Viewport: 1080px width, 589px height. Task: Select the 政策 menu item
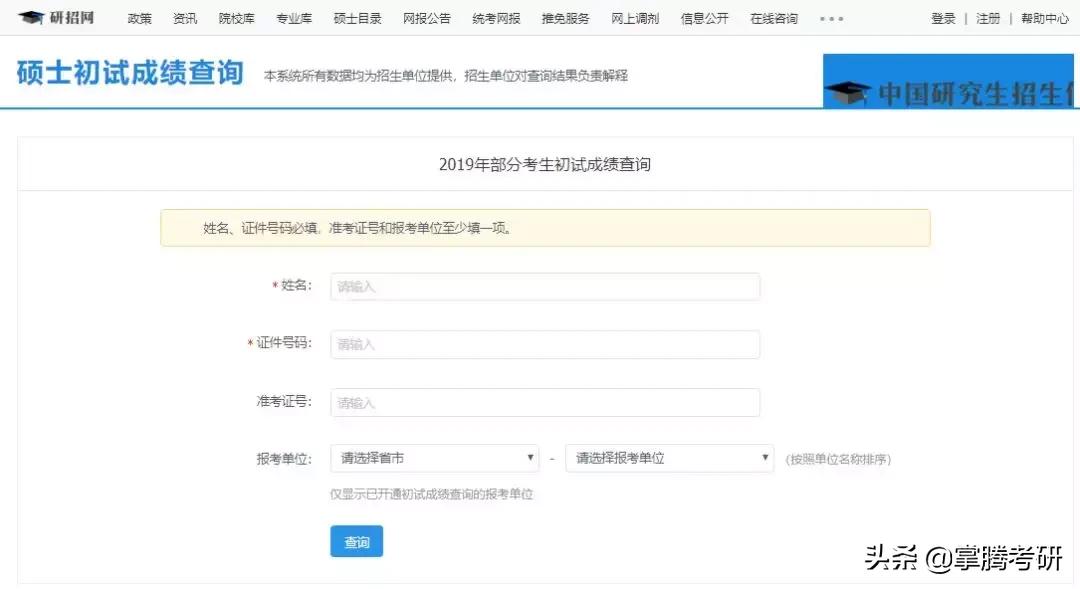coord(139,17)
